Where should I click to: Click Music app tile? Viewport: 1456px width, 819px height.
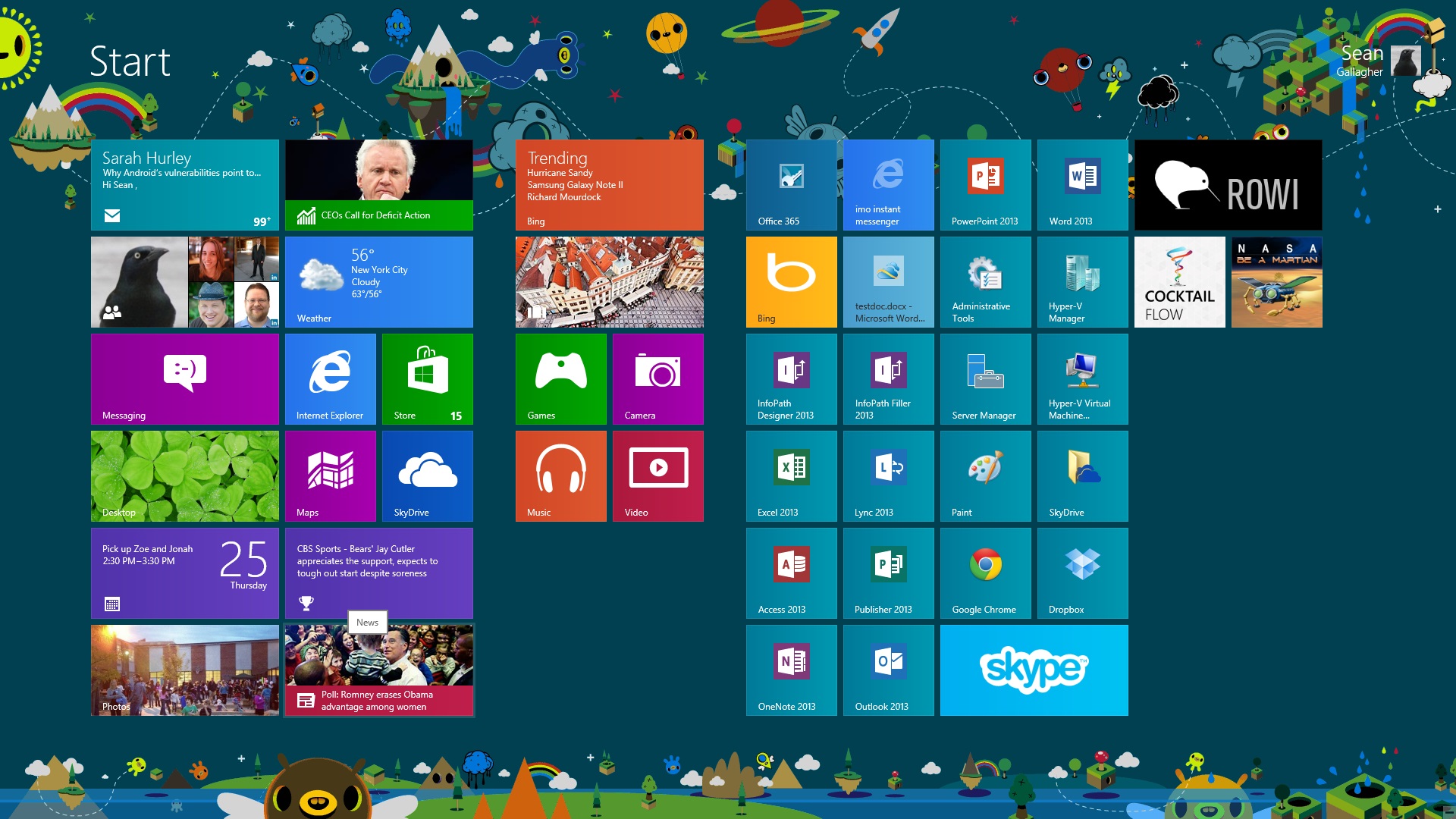[x=560, y=477]
